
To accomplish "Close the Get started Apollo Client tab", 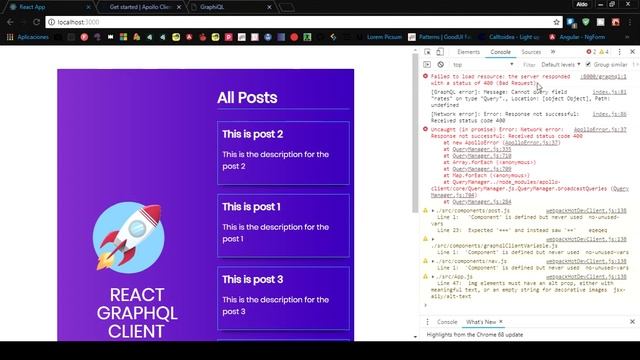I will tap(179, 7).
